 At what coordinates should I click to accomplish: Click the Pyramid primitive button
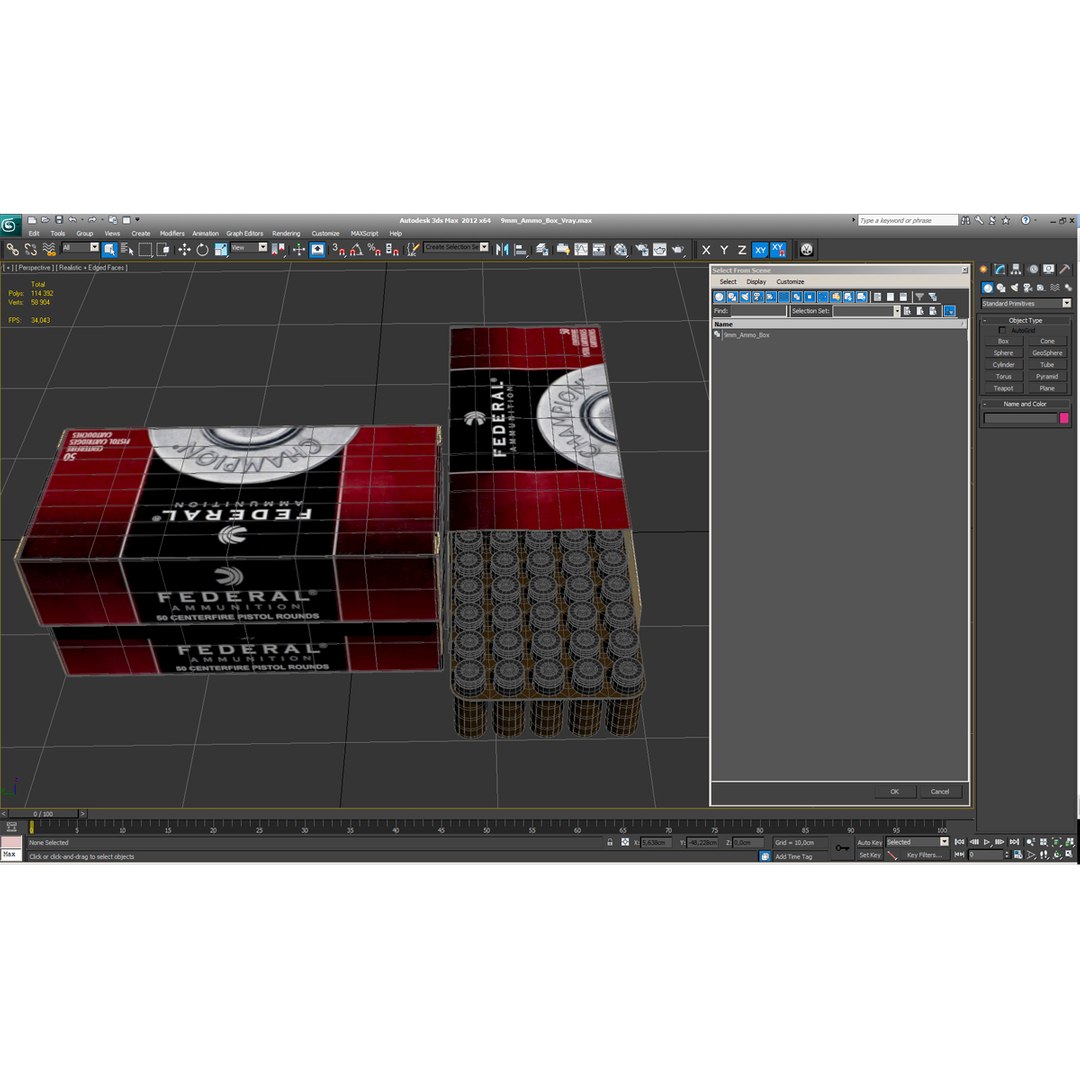[1047, 377]
